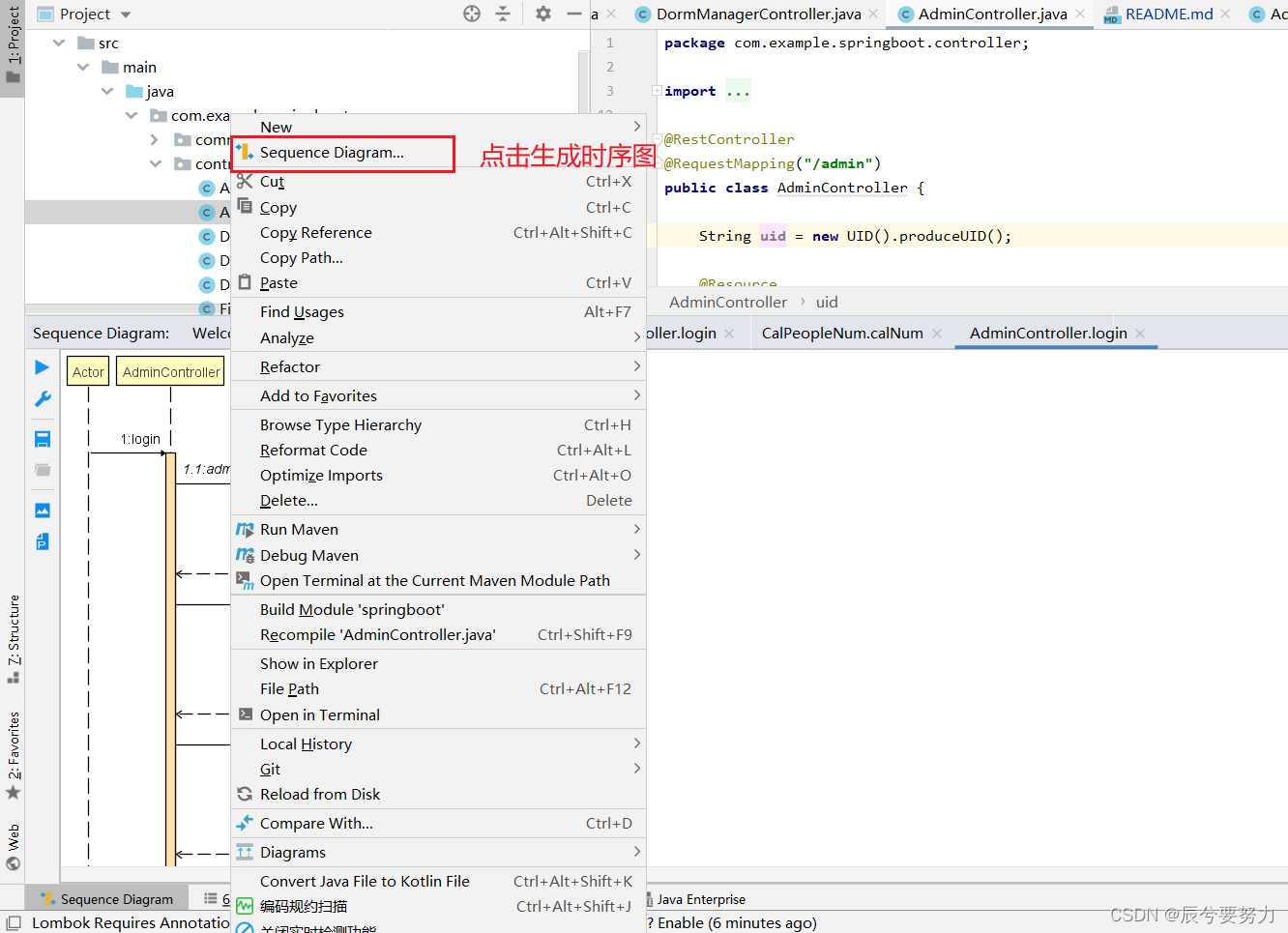Choose Delete... from context menu
This screenshot has width=1288, height=933.
(439, 500)
